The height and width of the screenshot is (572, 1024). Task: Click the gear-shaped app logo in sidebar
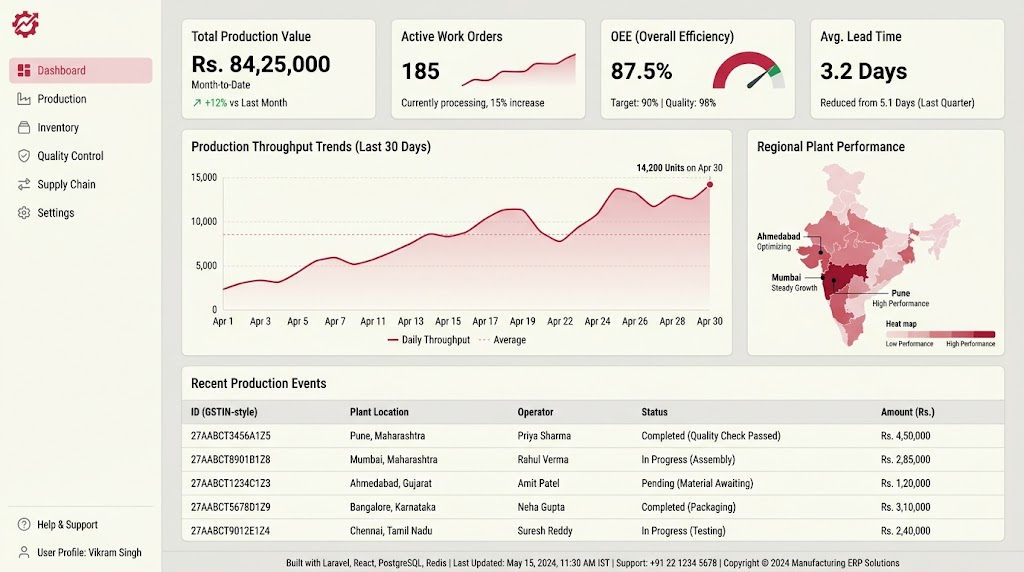tap(25, 24)
